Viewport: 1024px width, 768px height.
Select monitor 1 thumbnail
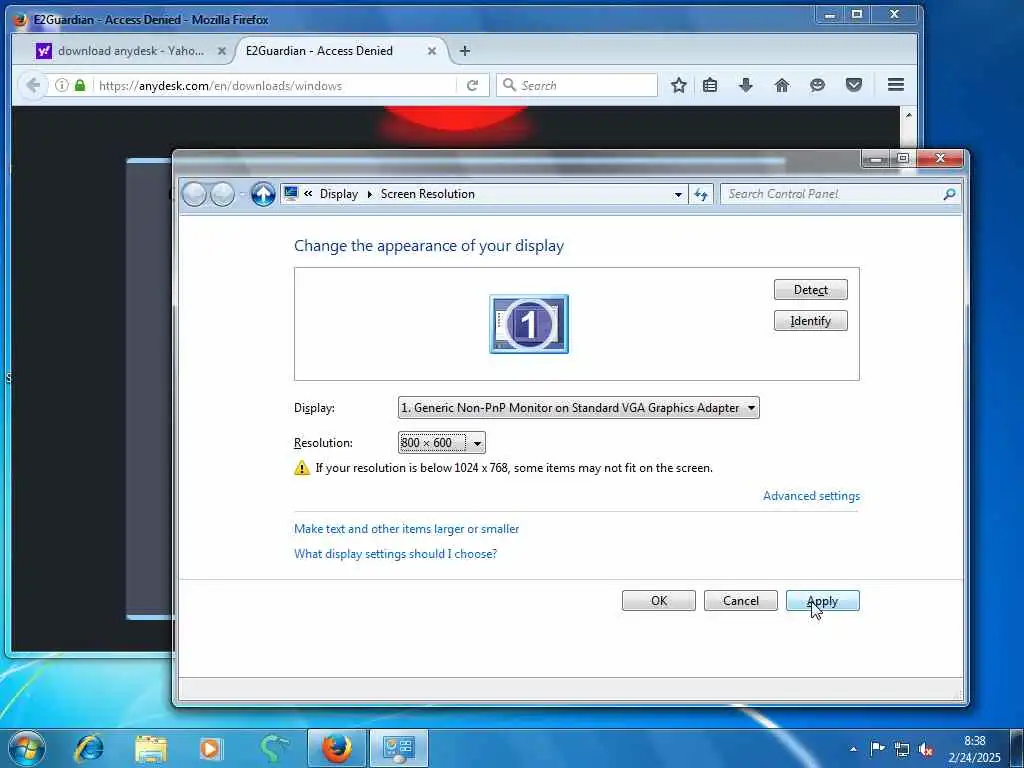[x=529, y=324]
